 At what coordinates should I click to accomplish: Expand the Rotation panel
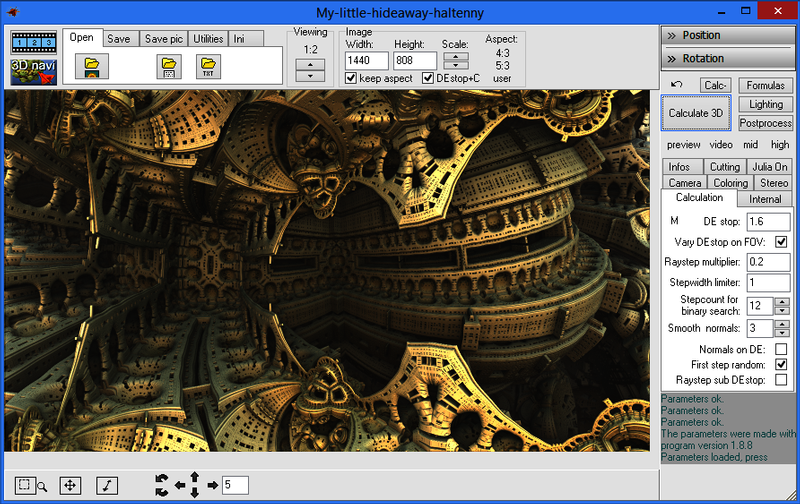pos(728,58)
